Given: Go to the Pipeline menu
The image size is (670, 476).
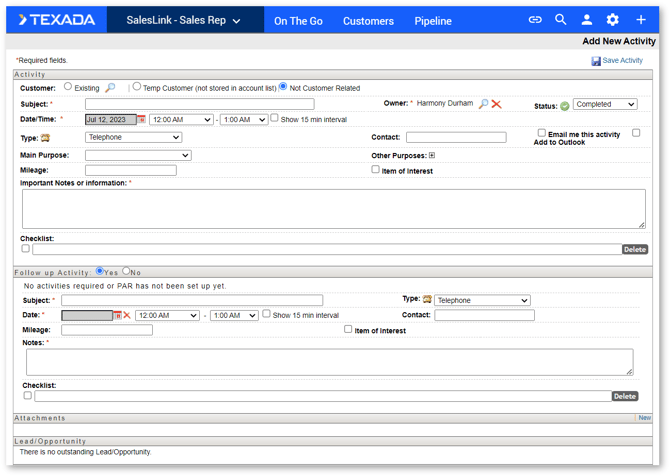Looking at the screenshot, I should (433, 21).
